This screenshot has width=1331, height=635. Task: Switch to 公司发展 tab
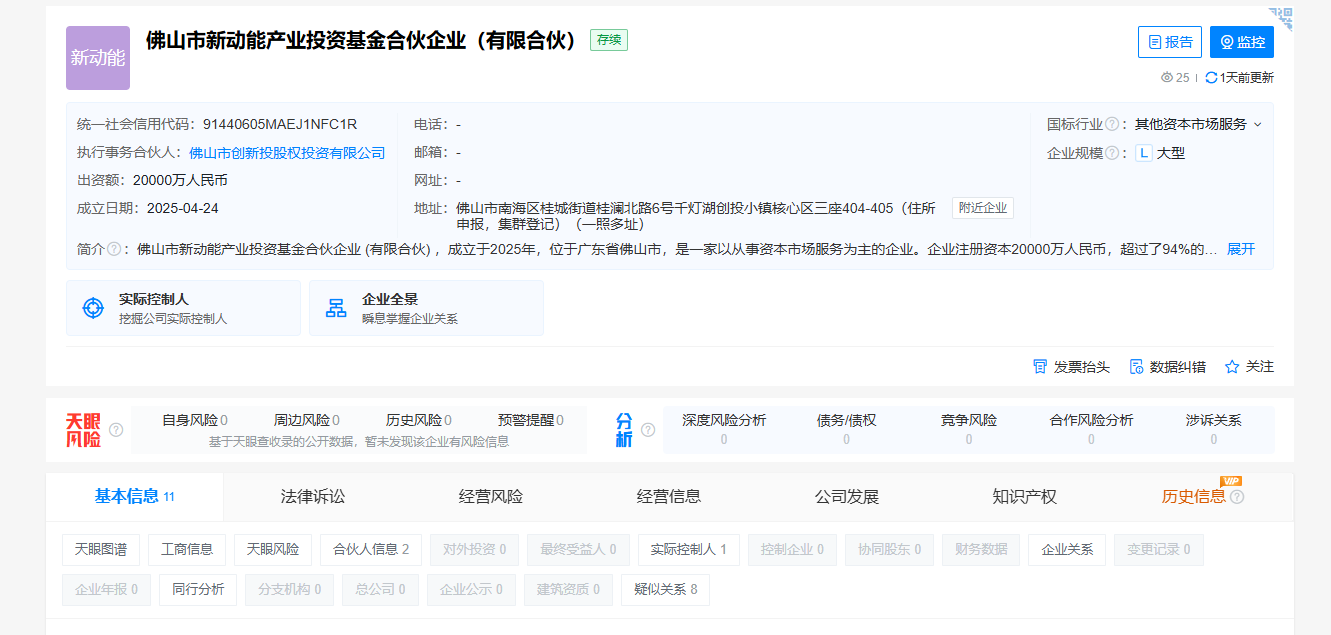coord(847,497)
